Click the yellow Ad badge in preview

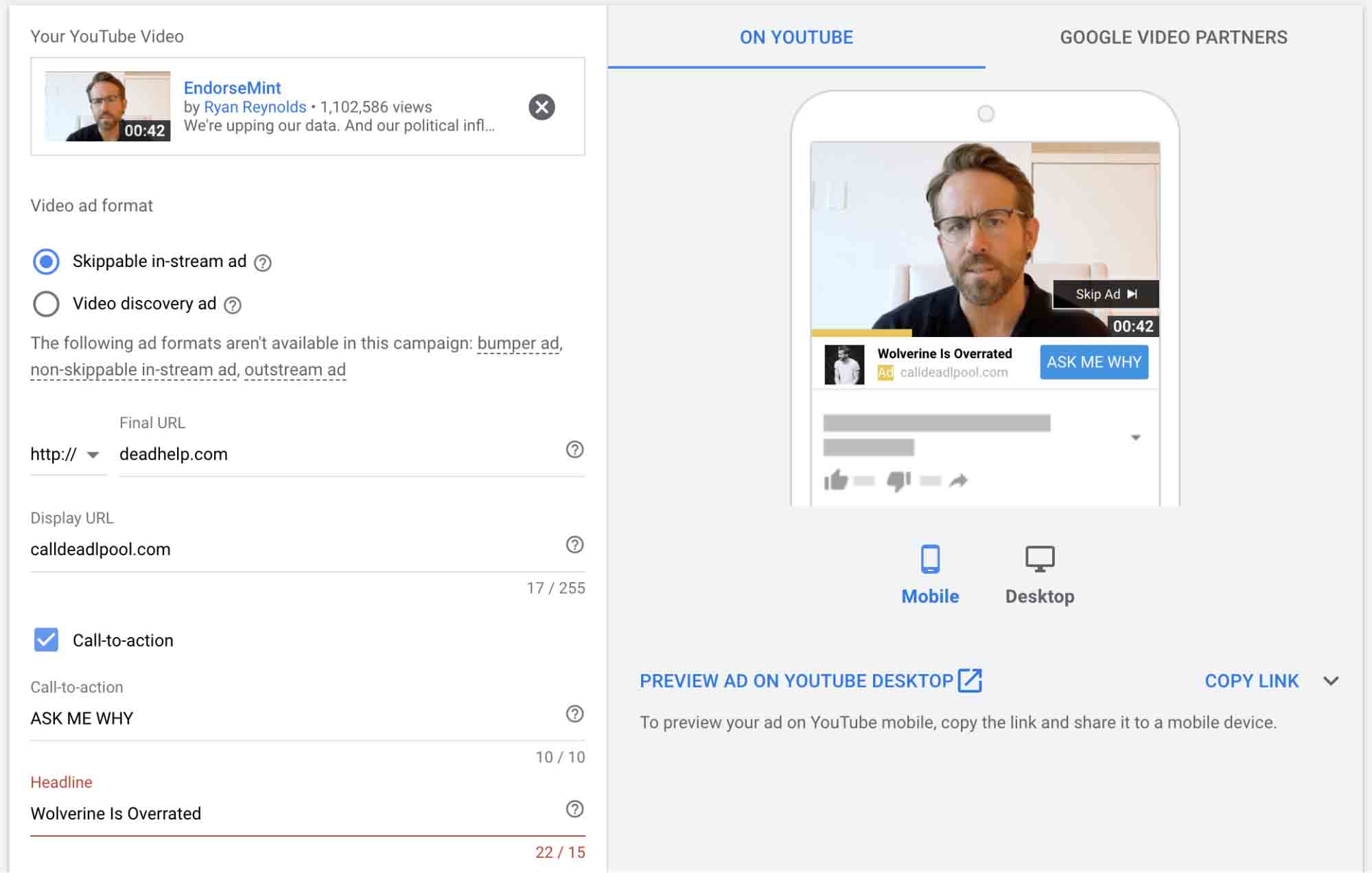point(885,373)
